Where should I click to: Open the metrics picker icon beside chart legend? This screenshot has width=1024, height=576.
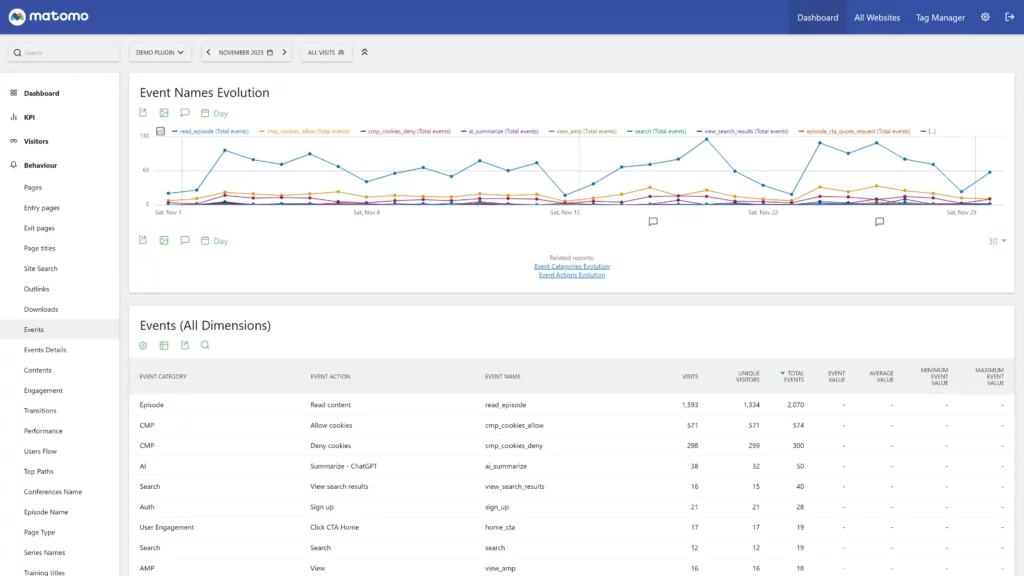point(161,131)
